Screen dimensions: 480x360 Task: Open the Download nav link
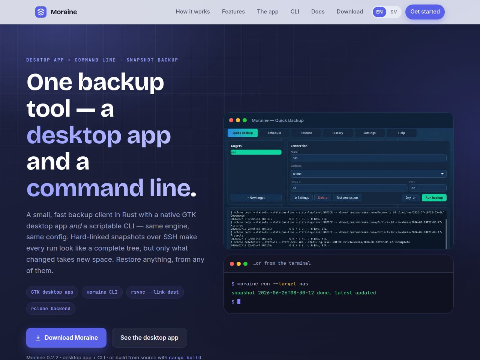click(350, 12)
